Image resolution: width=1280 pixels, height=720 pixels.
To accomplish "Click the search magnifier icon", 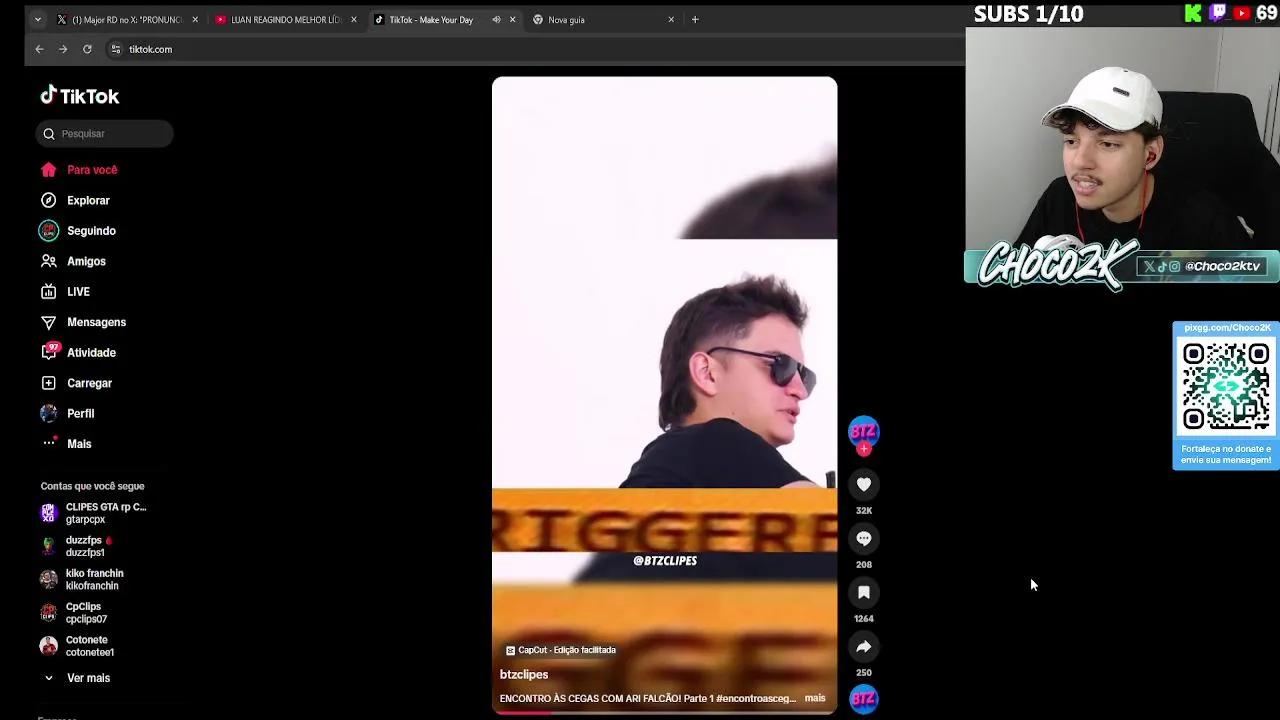I will click(49, 133).
